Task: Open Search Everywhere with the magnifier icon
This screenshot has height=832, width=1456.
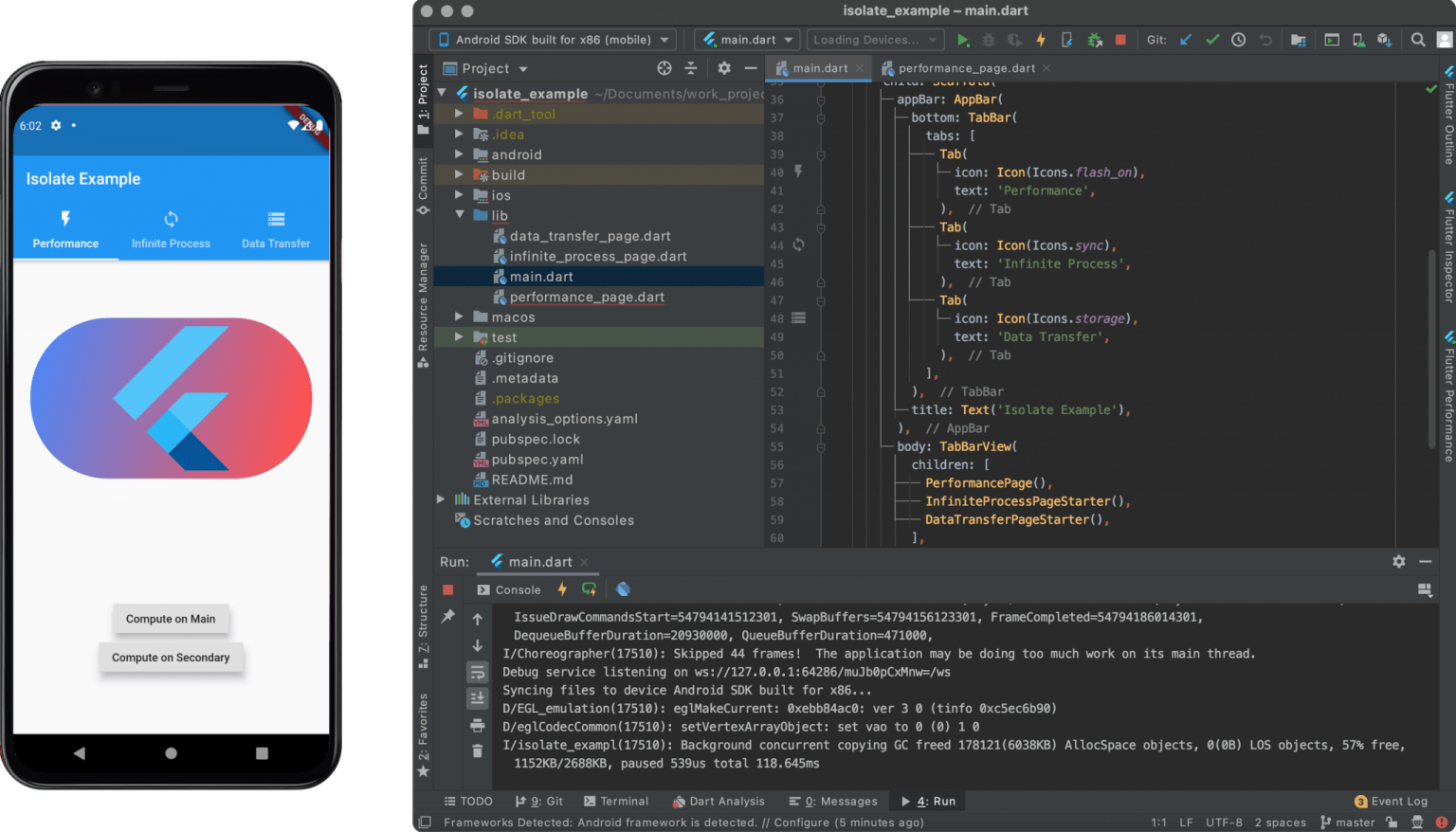Action: tap(1418, 39)
